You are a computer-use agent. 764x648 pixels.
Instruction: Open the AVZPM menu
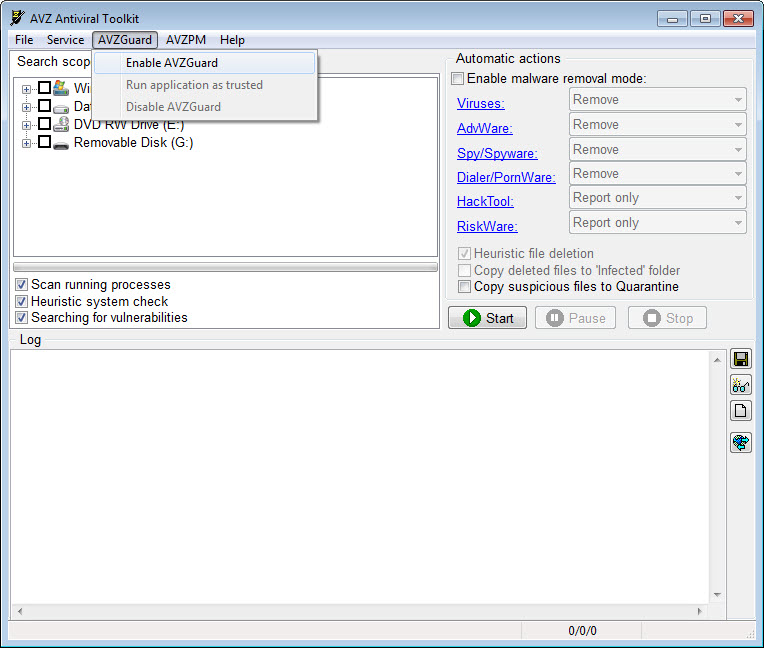[x=186, y=40]
